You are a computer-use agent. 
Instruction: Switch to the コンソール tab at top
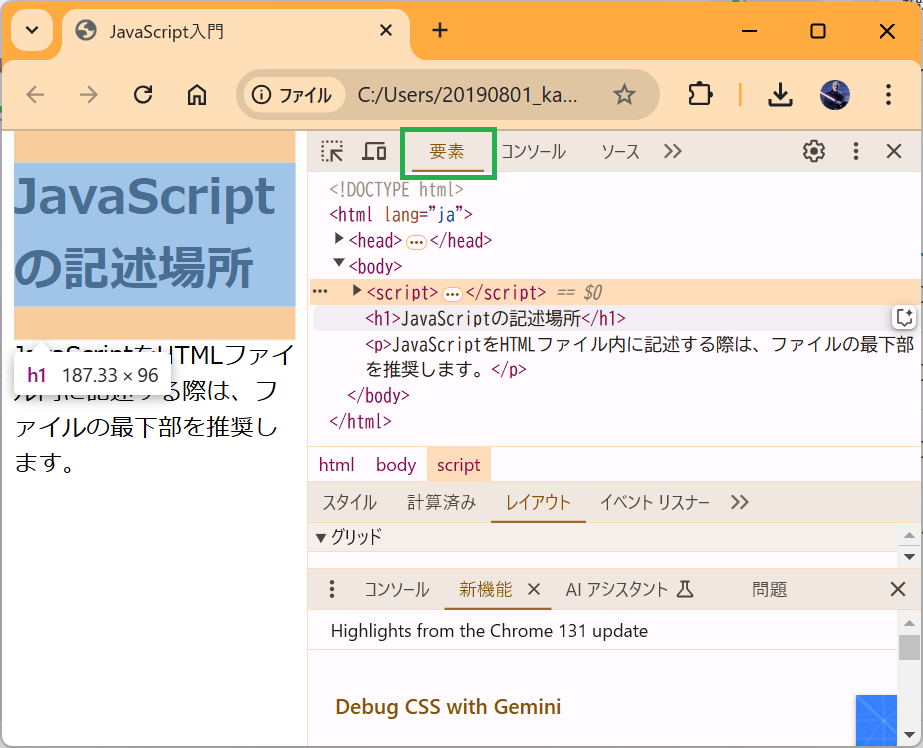click(x=533, y=152)
